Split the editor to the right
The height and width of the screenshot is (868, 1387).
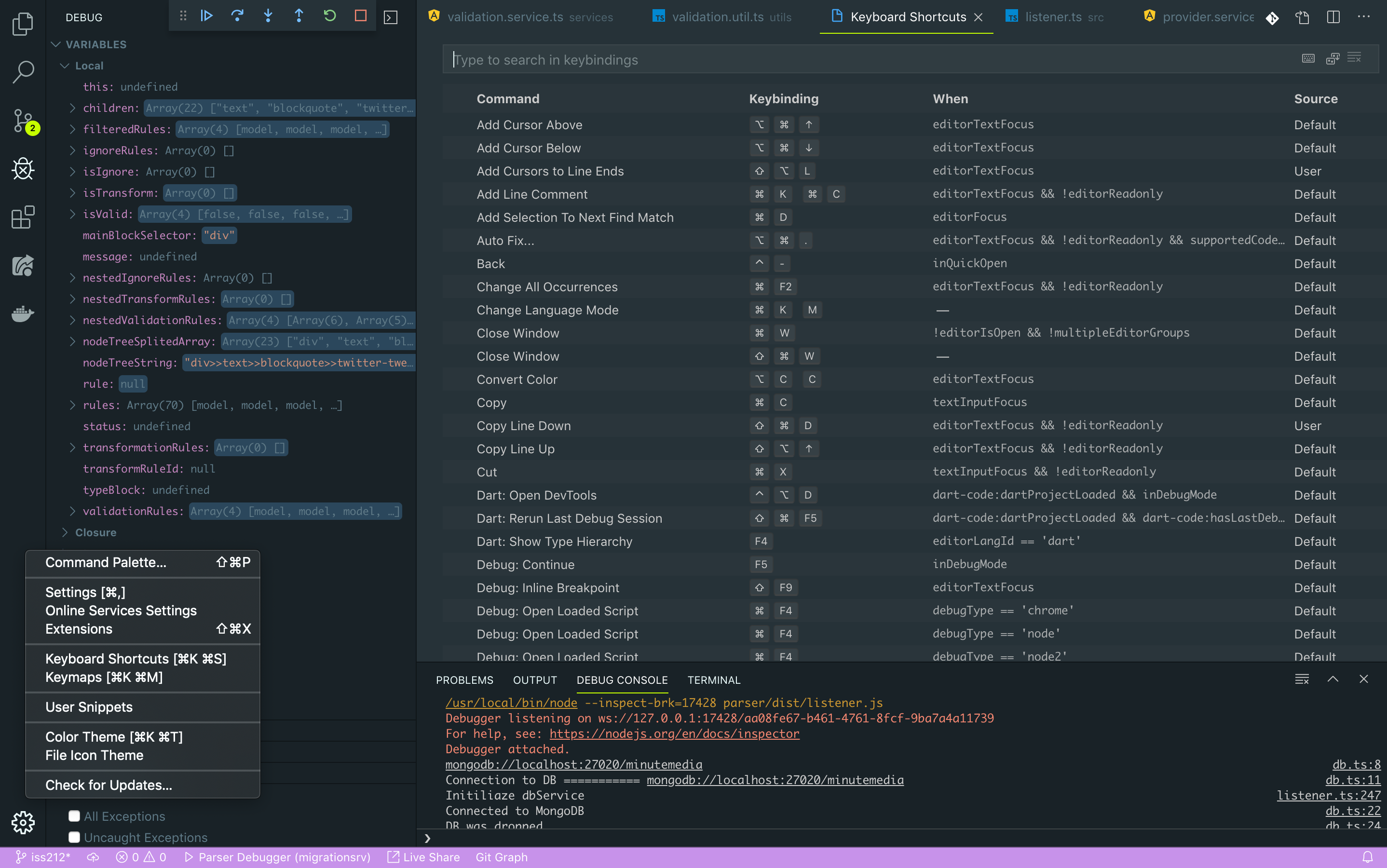1333,17
